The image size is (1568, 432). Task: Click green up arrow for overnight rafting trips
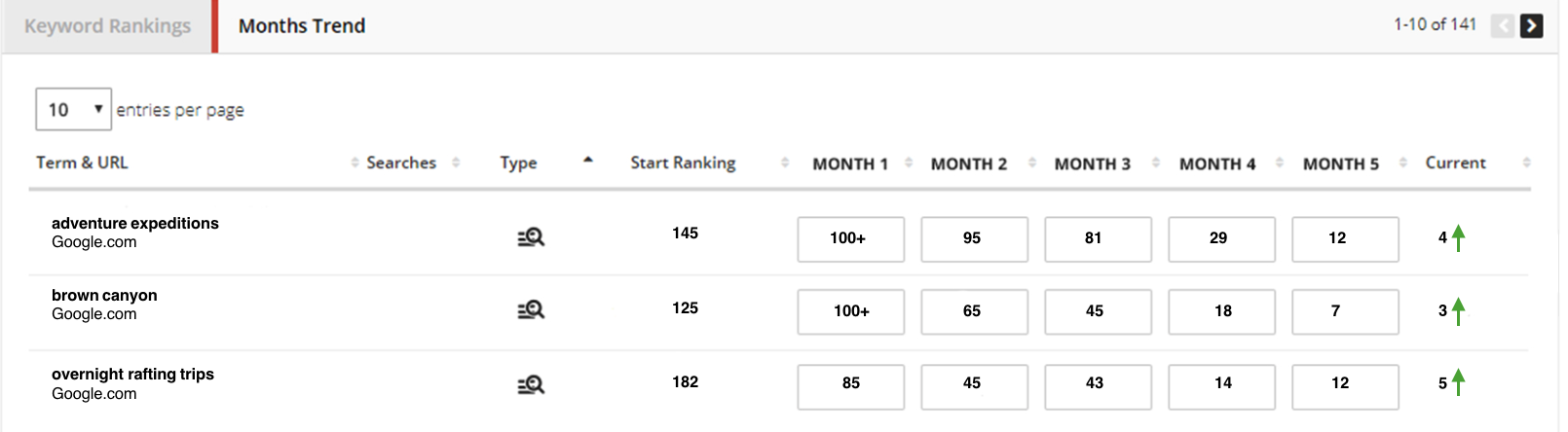(1458, 382)
